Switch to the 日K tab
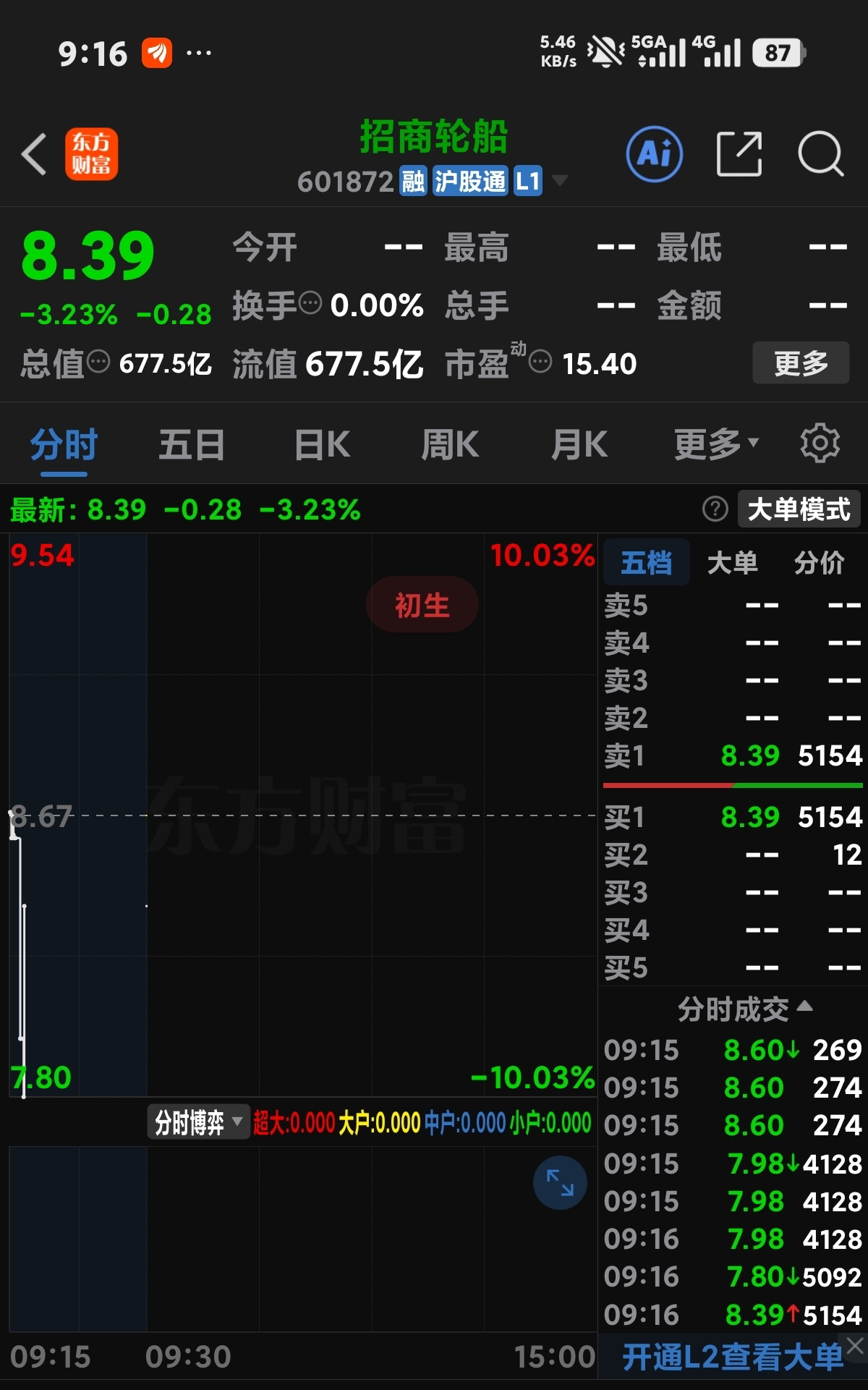 323,444
